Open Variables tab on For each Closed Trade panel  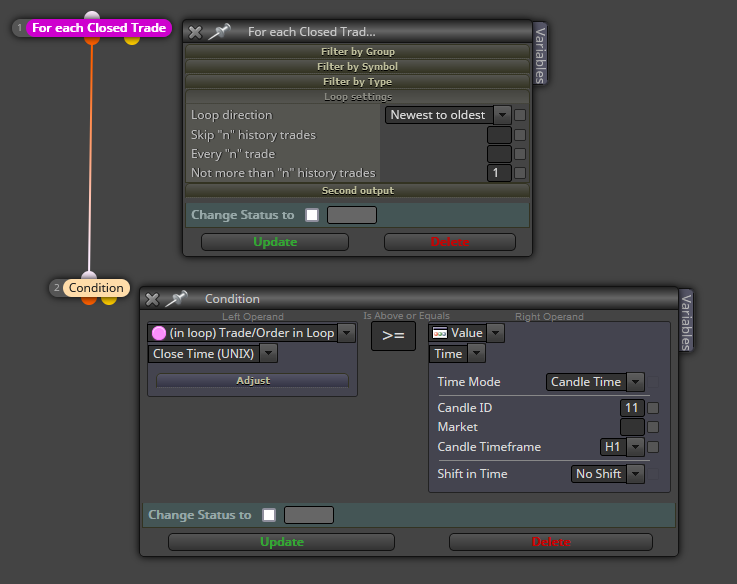541,54
